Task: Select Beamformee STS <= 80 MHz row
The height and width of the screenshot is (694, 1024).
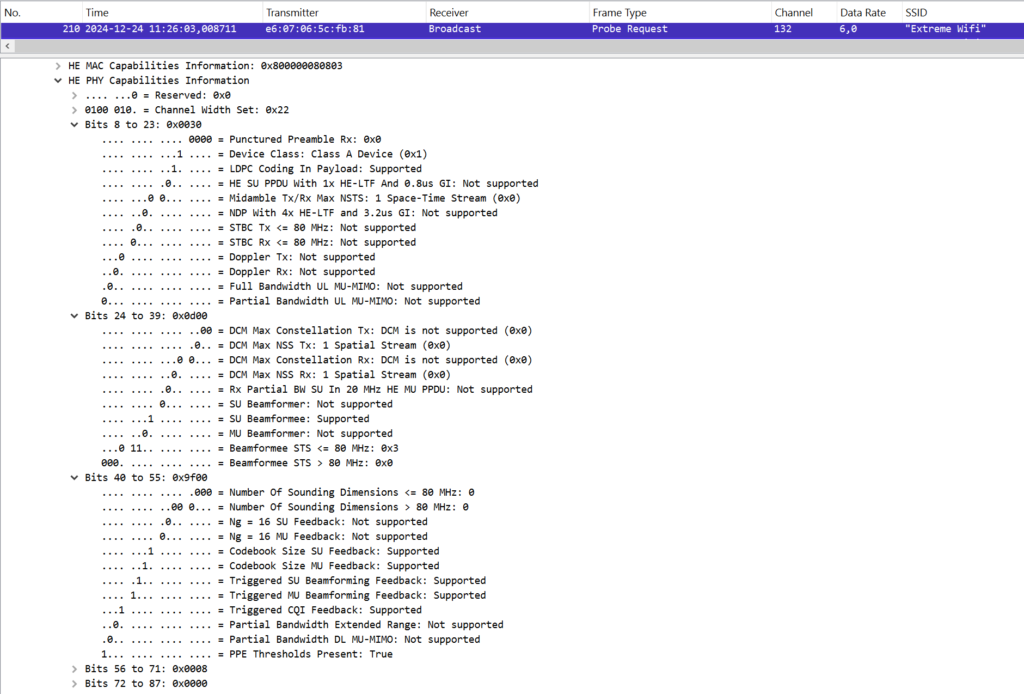Action: (249, 449)
